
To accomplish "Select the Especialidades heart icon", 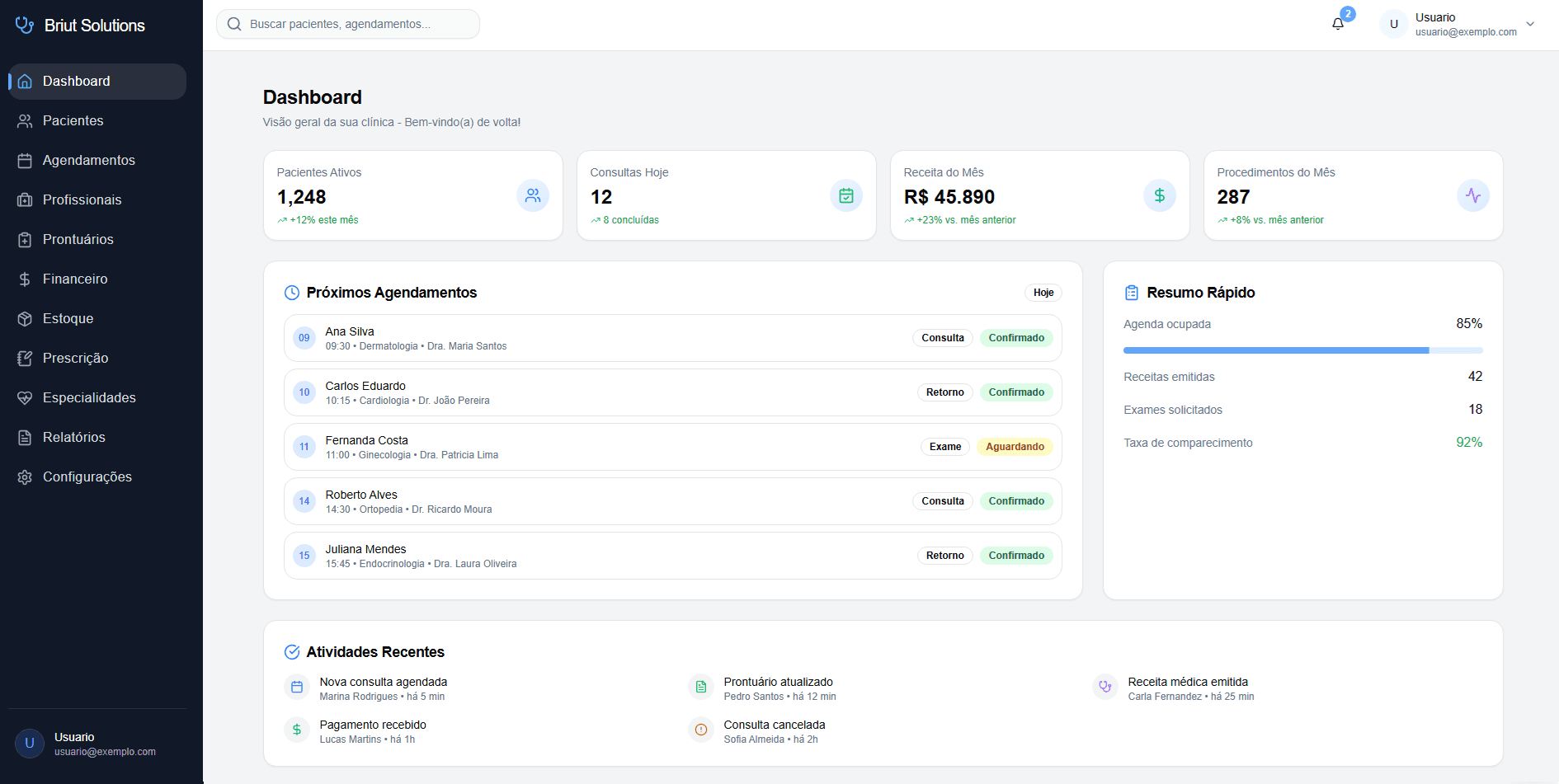I will 25,397.
